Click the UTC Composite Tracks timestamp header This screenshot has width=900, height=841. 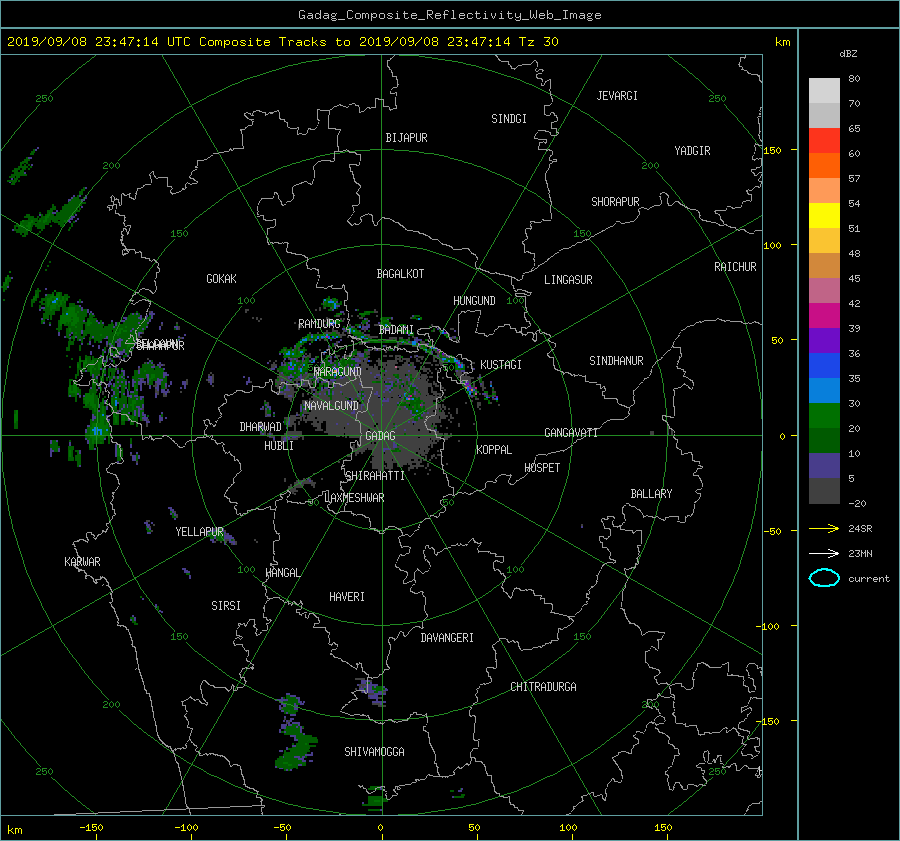(x=283, y=42)
